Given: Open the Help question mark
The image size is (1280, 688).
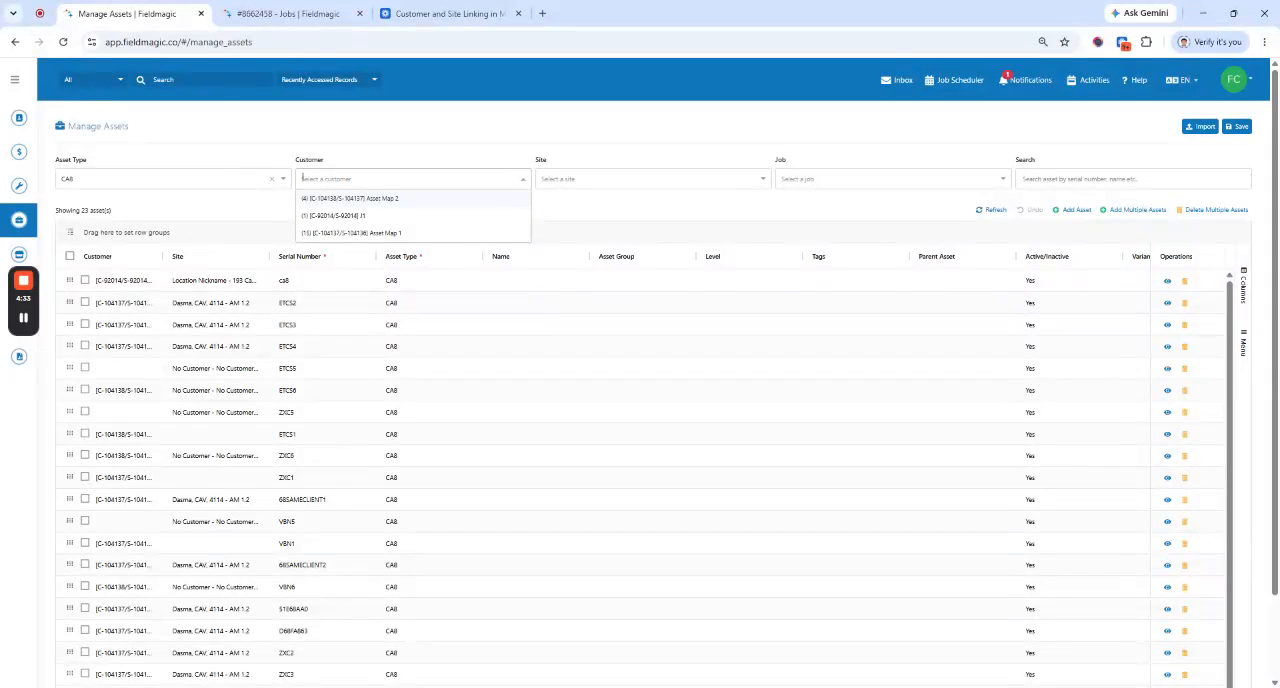Looking at the screenshot, I should pos(1135,80).
